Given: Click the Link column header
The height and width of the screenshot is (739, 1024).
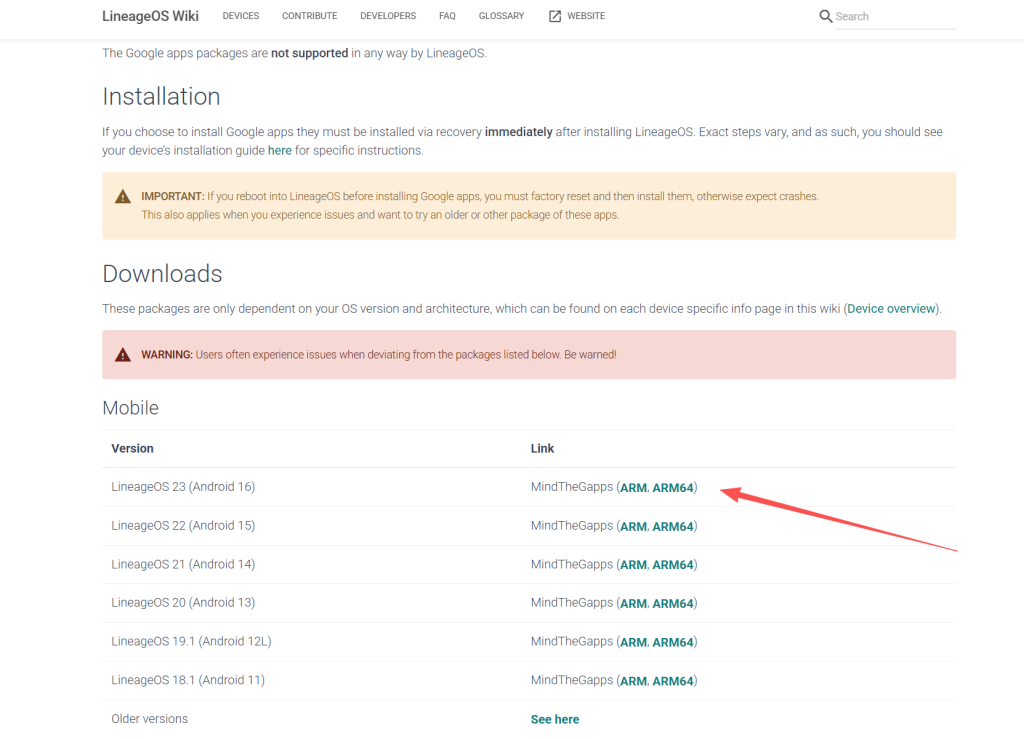Looking at the screenshot, I should pos(542,448).
